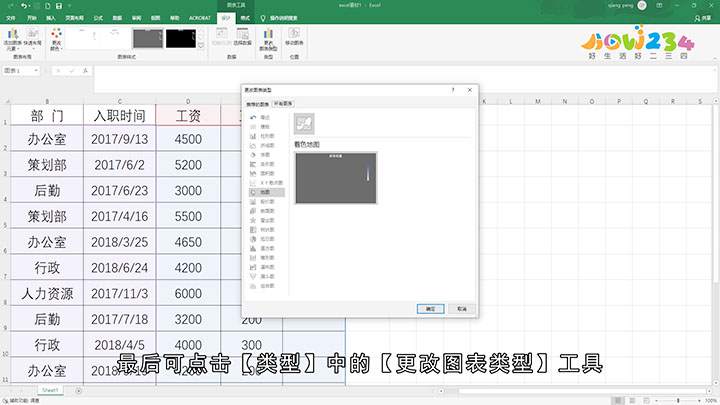Click New file icon in quick access toolbar
This screenshot has width=720, height=405.
(47, 6)
